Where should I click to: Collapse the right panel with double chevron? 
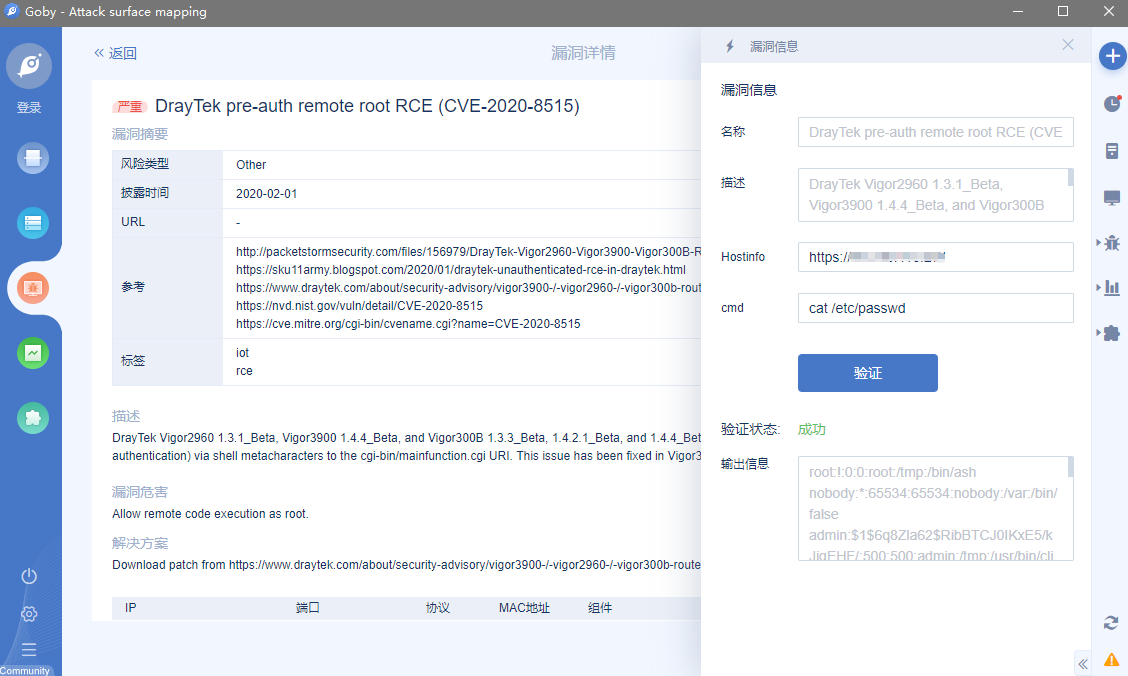(x=1082, y=663)
